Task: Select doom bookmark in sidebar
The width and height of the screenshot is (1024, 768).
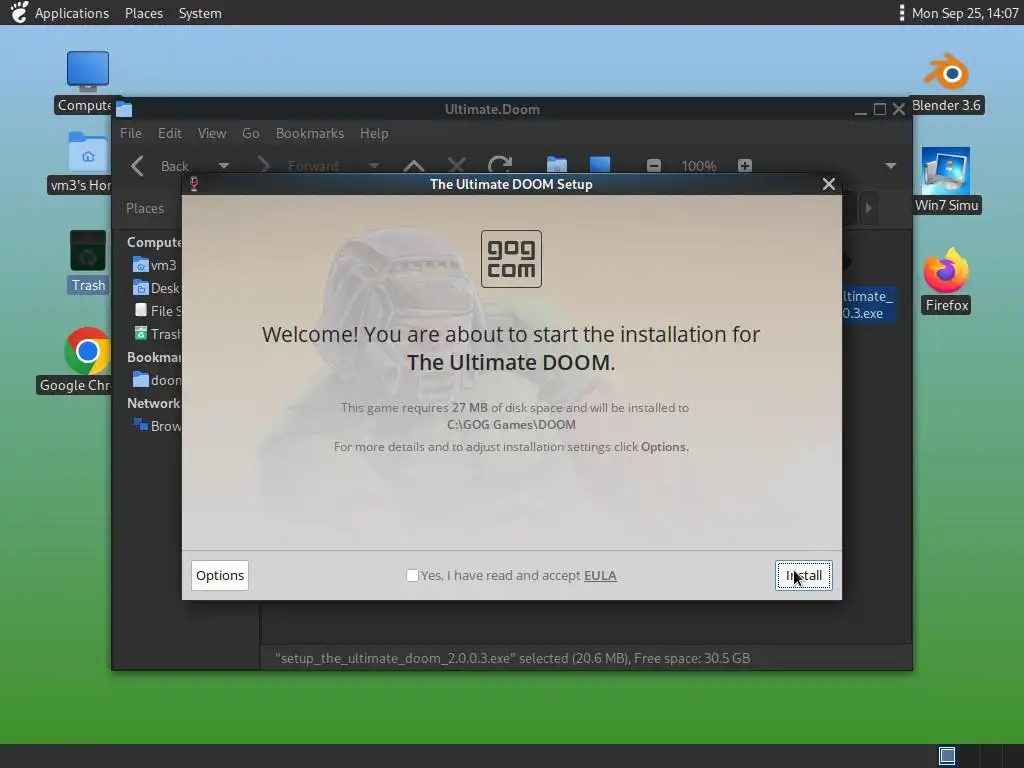Action: click(157, 380)
